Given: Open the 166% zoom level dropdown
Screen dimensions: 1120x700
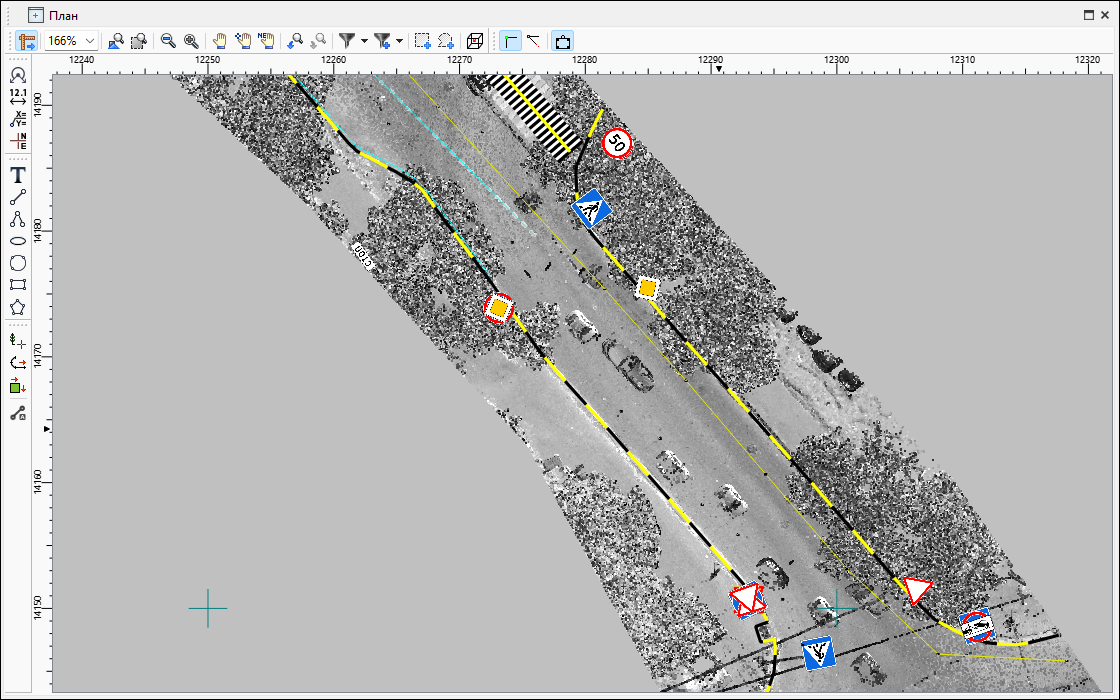Looking at the screenshot, I should pos(90,41).
